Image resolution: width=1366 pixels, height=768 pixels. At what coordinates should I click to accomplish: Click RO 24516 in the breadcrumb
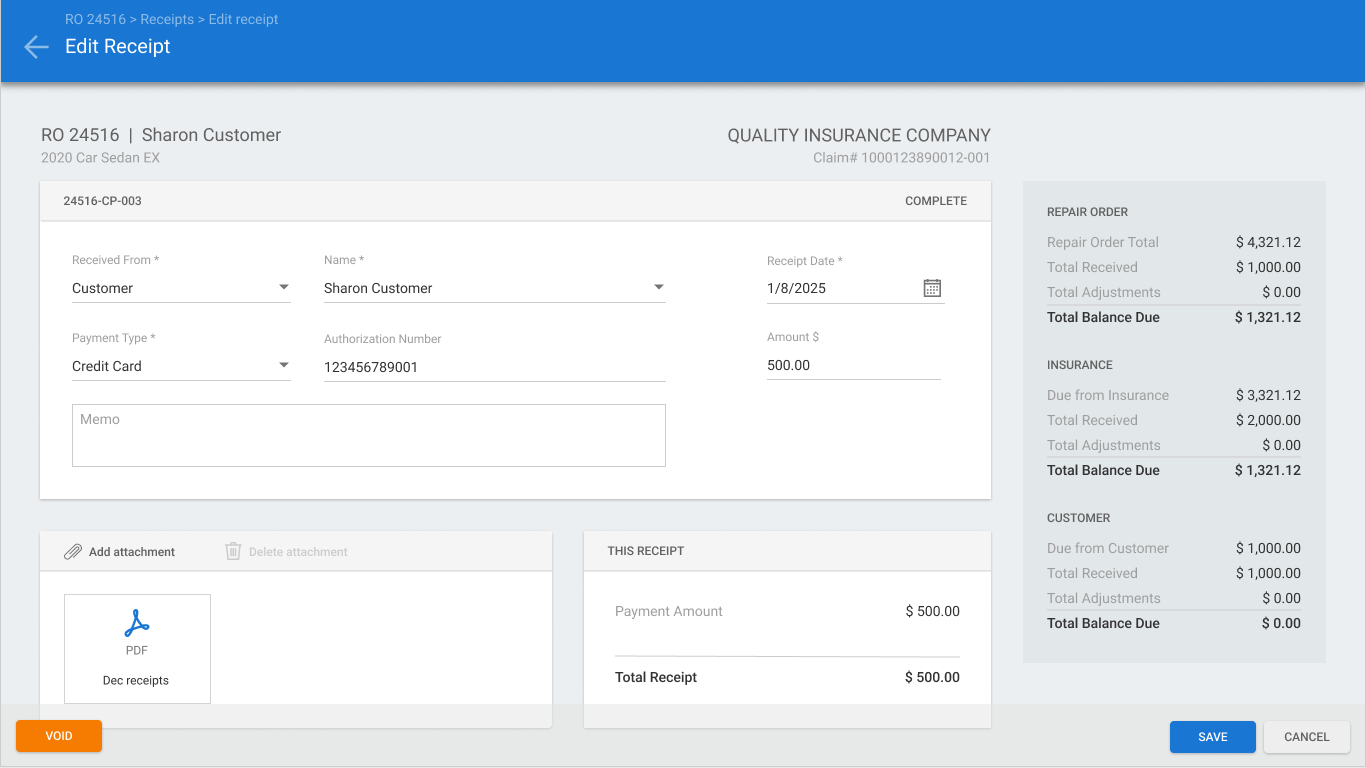coord(95,19)
